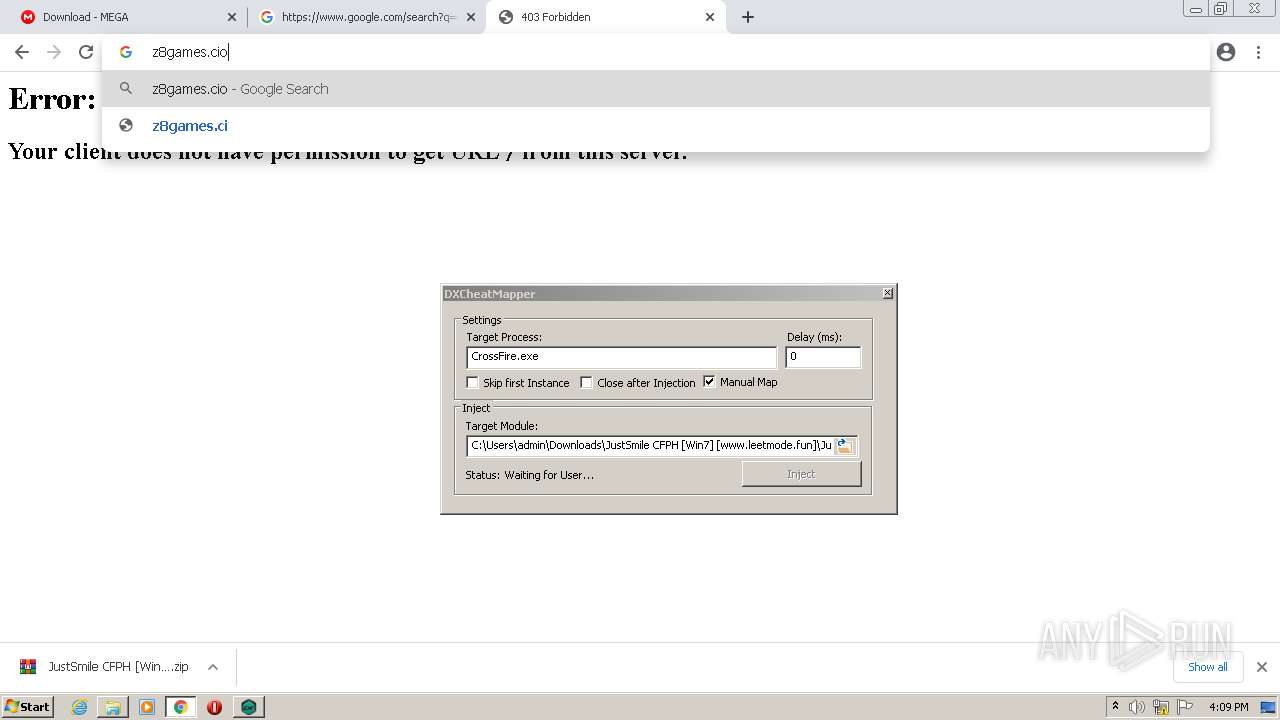Image resolution: width=1280 pixels, height=720 pixels.
Task: Click the Inject button
Action: click(801, 474)
